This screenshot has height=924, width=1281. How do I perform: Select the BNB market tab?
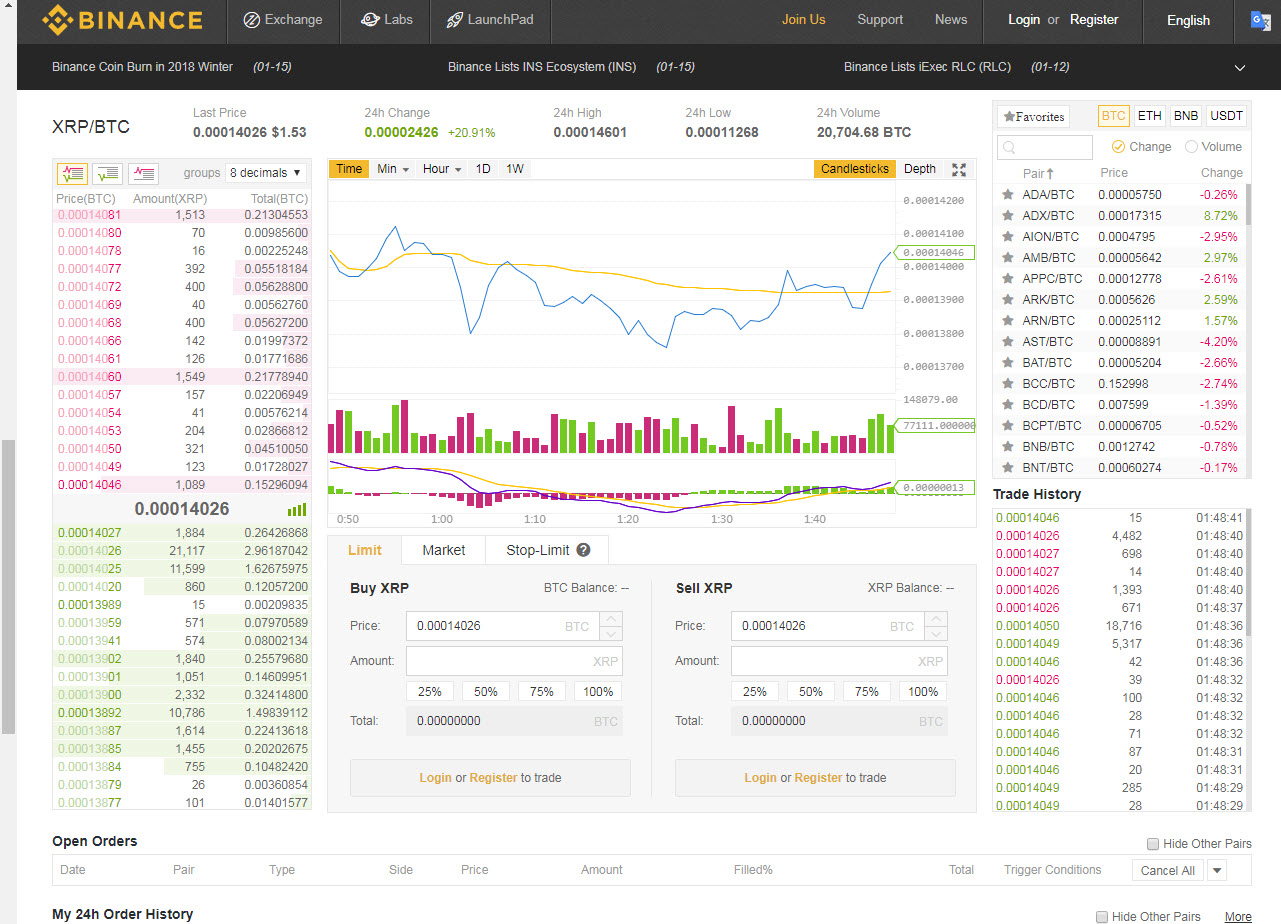(x=1186, y=116)
